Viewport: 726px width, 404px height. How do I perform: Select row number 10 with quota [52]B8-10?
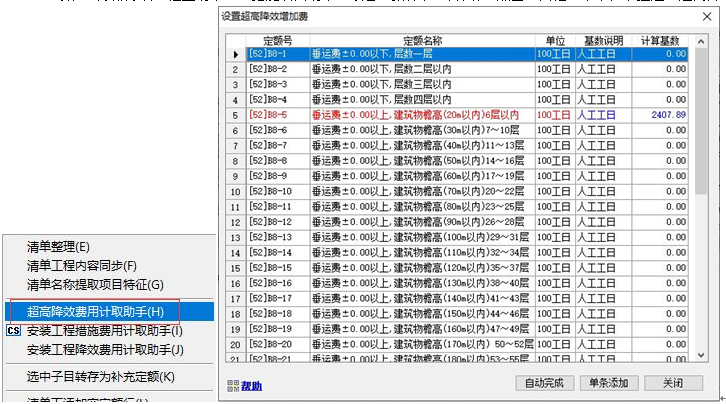(421, 191)
